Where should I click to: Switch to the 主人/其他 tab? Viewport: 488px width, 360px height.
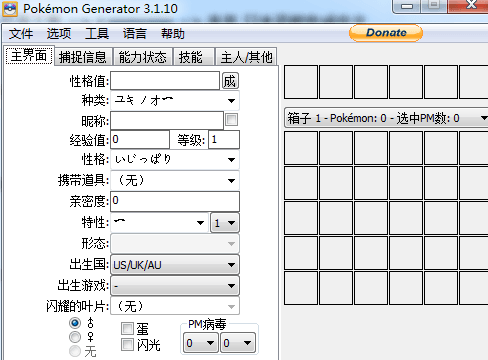click(x=246, y=57)
